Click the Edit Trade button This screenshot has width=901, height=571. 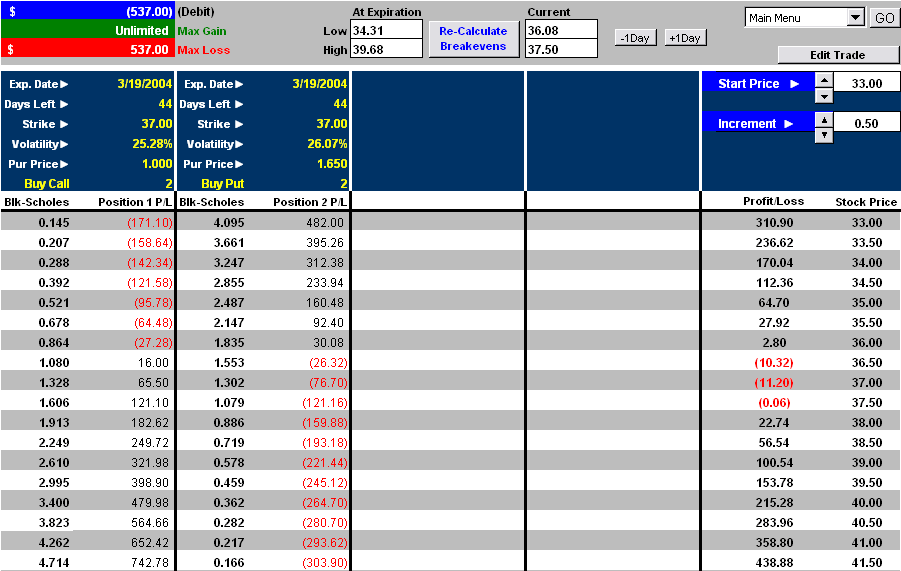pos(838,55)
